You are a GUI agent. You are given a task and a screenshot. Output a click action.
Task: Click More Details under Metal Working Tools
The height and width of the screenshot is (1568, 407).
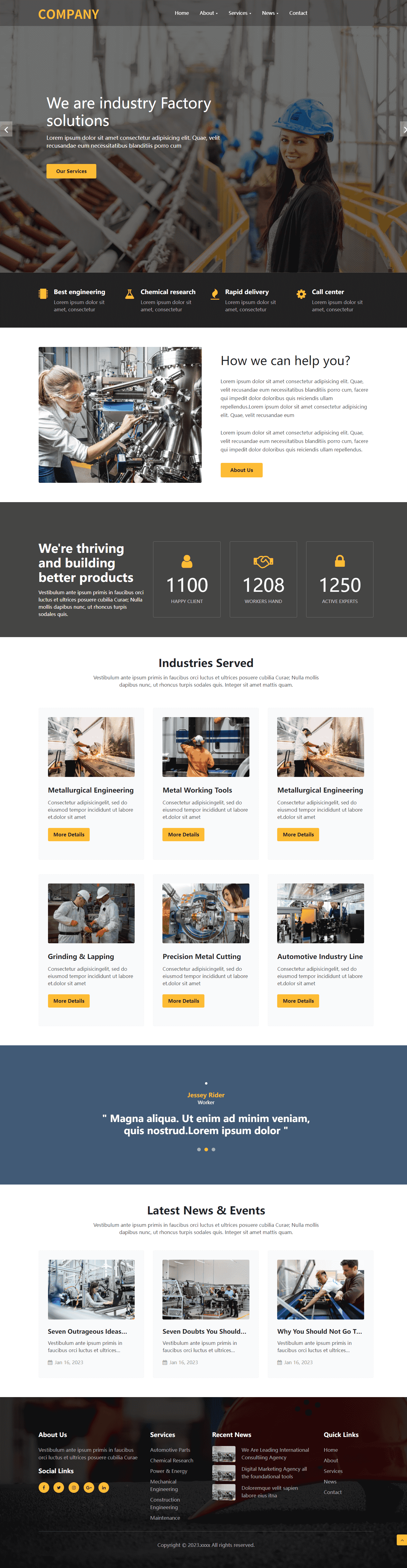[183, 835]
